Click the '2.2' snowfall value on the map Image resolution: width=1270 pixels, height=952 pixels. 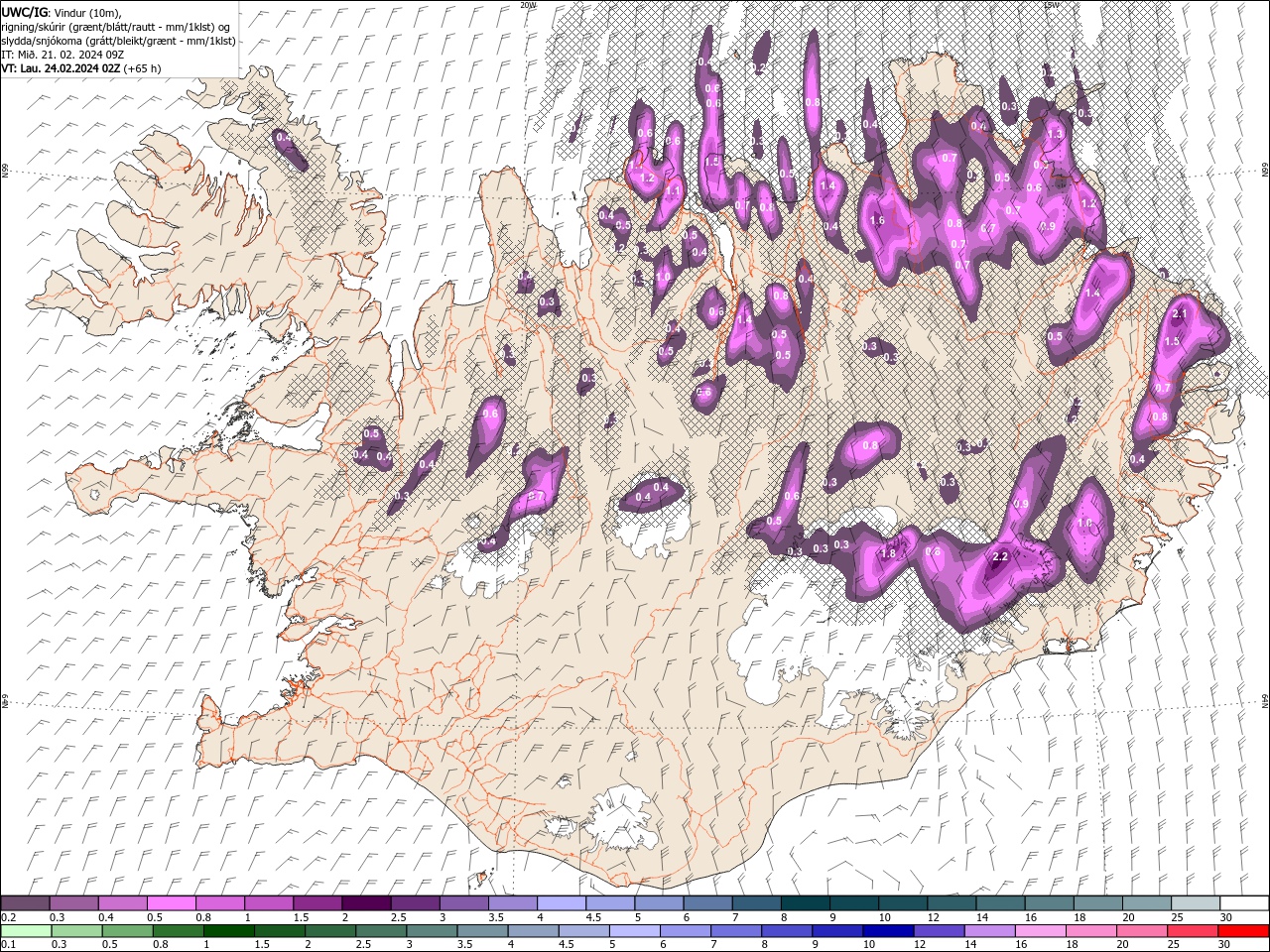pyautogui.click(x=1000, y=557)
